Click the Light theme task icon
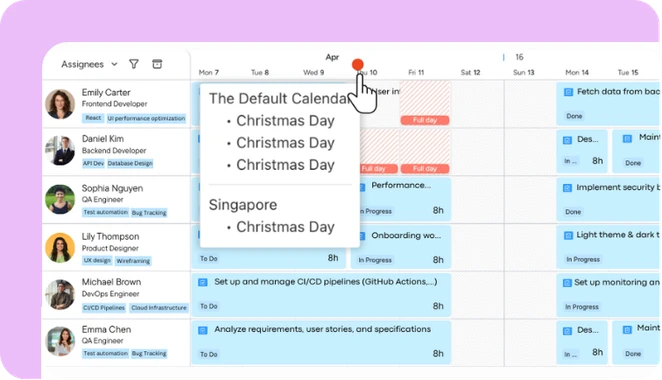662x380 pixels. tap(568, 235)
